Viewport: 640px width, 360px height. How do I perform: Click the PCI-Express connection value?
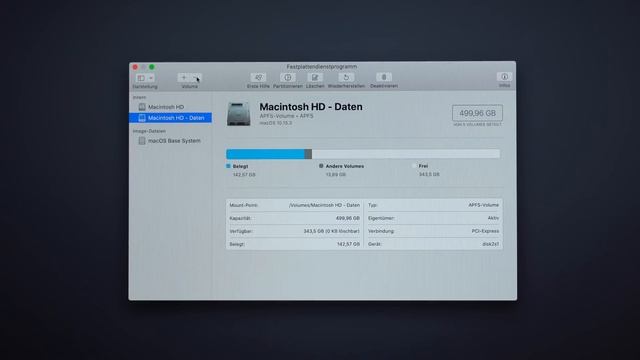(x=485, y=231)
